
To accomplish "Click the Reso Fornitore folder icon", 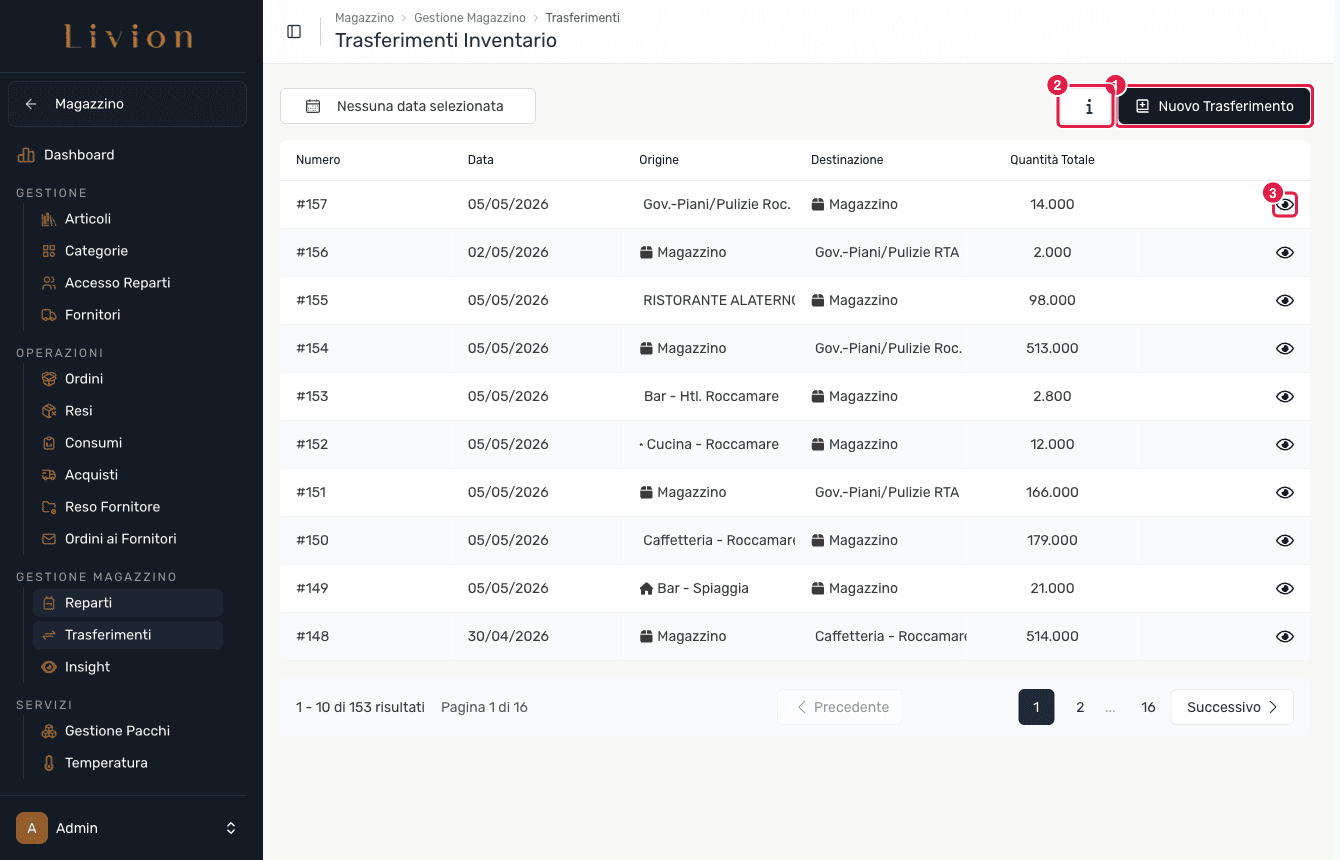I will click(x=49, y=507).
